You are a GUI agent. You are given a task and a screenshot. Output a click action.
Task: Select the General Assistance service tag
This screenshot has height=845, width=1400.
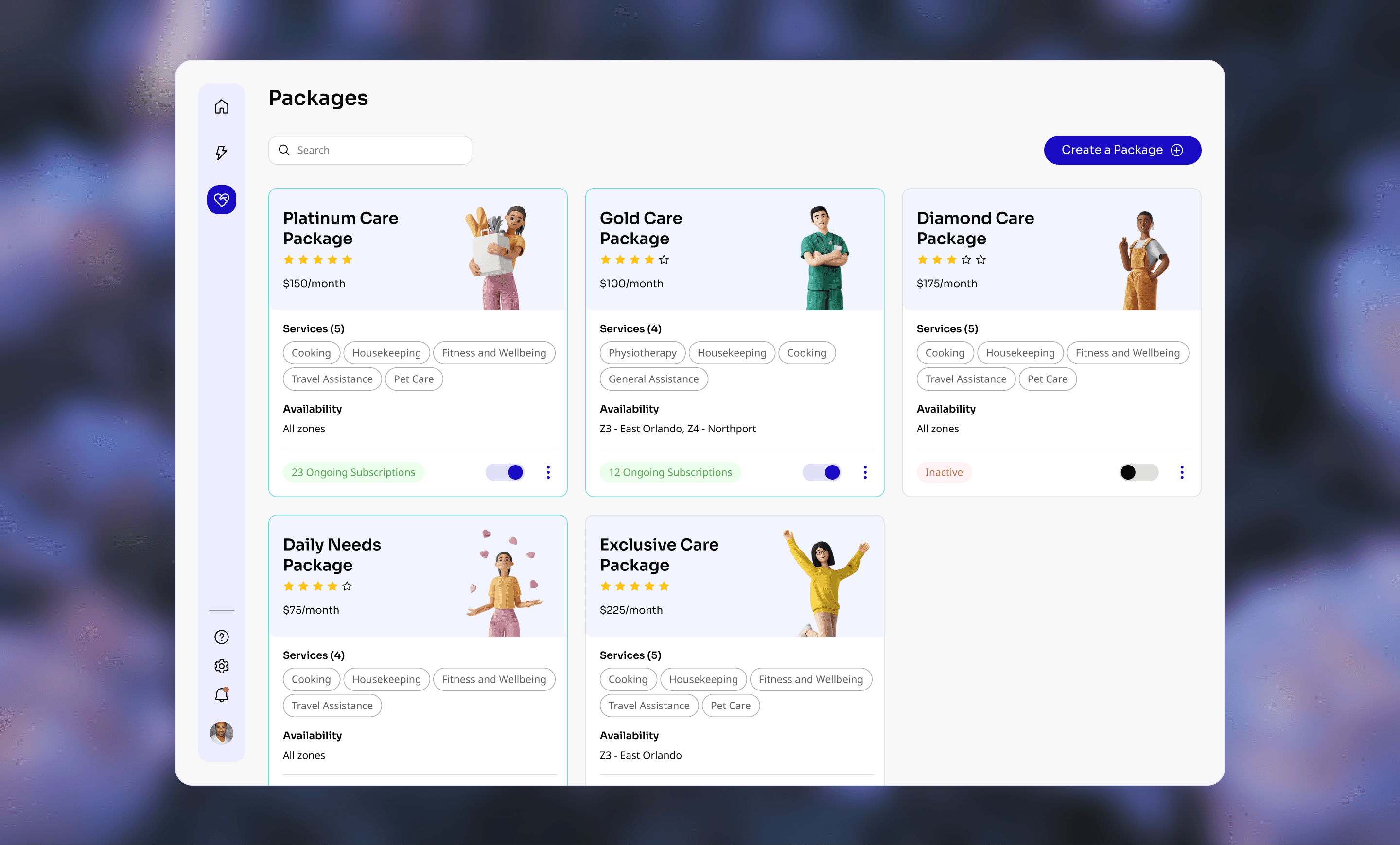653,379
